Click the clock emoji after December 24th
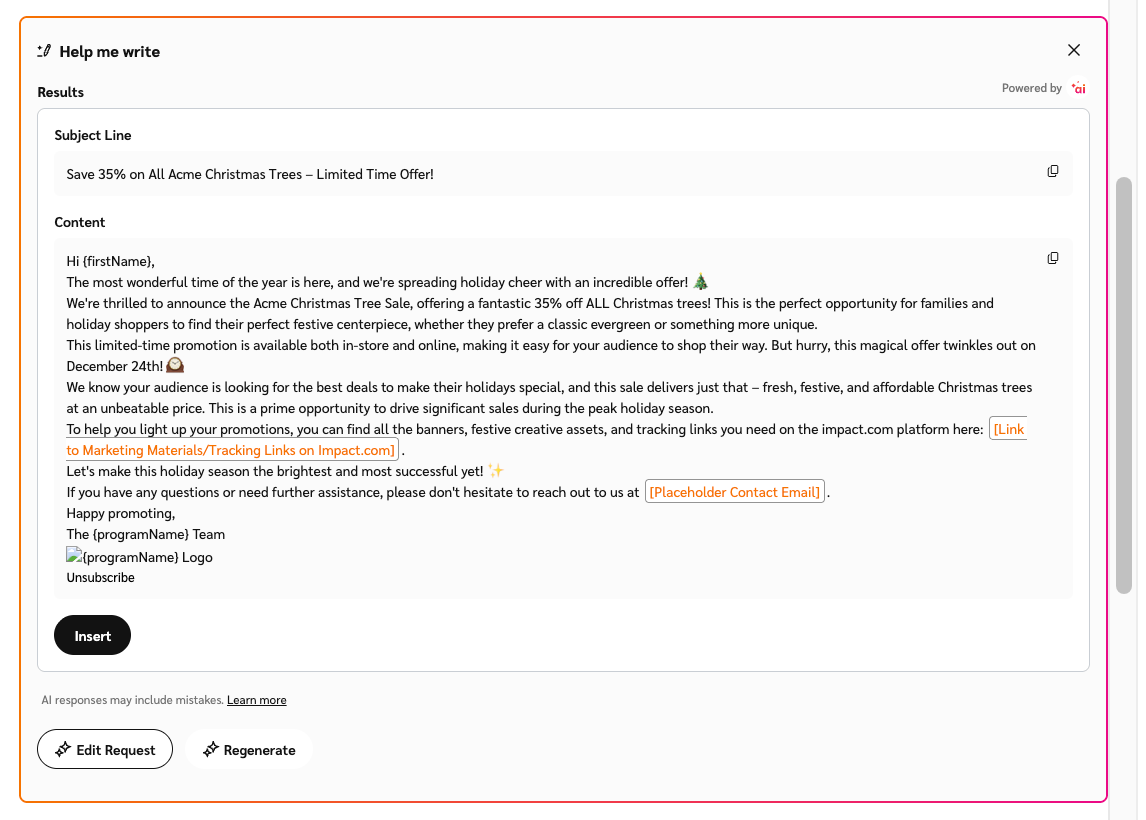This screenshot has width=1146, height=820. tap(175, 366)
